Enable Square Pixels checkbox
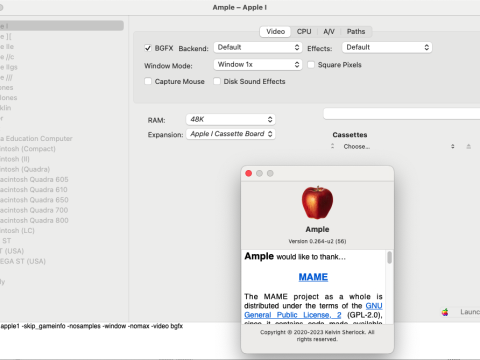480x360 pixels. [311, 65]
